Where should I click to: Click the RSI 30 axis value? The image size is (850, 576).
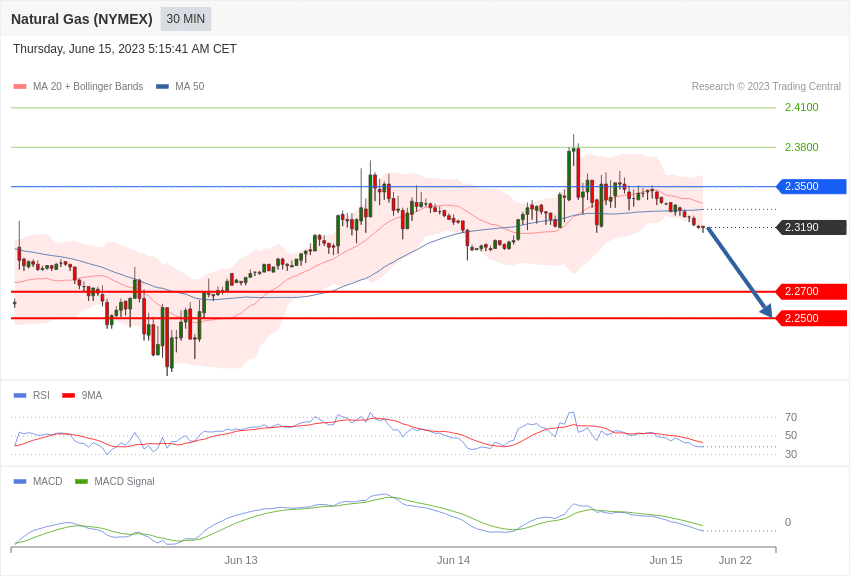(x=791, y=454)
